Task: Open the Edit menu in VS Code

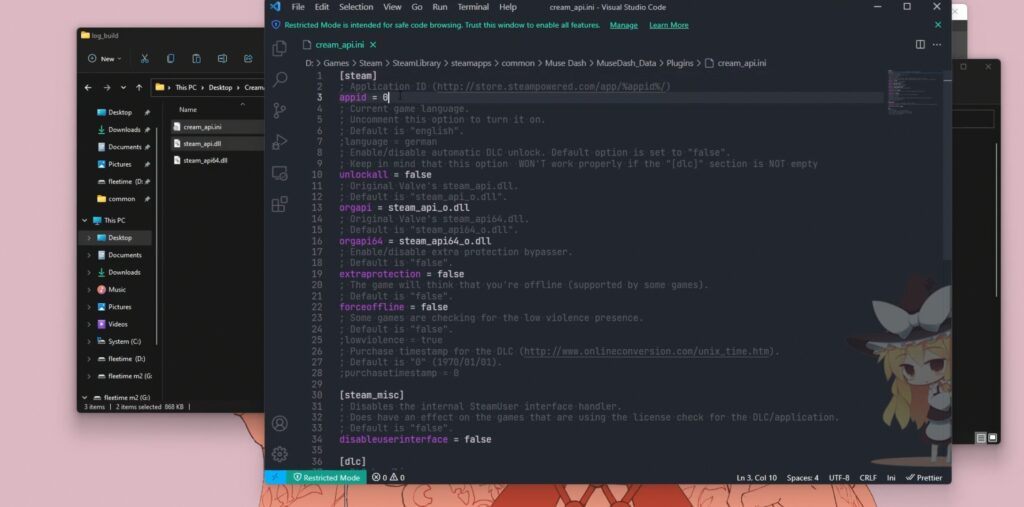Action: pyautogui.click(x=322, y=7)
